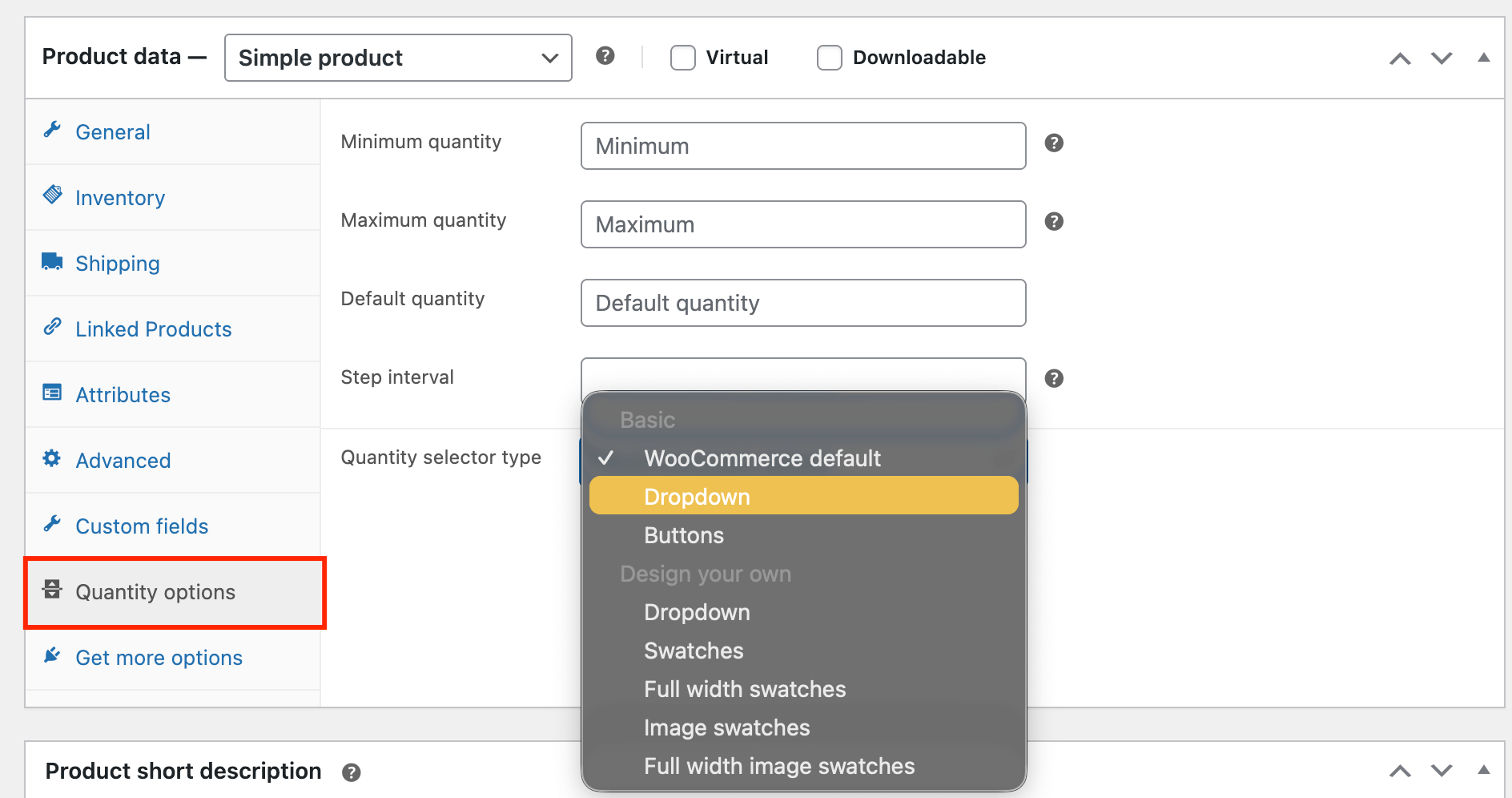Image resolution: width=1512 pixels, height=798 pixels.
Task: Enable the Virtual checkbox
Action: click(x=682, y=57)
